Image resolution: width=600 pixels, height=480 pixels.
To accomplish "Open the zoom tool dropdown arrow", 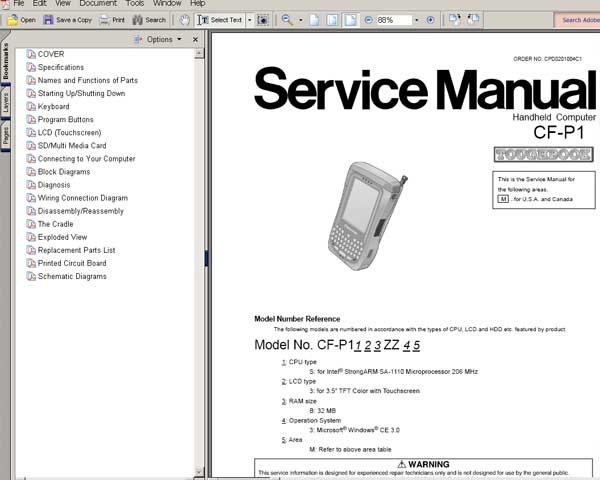I will pyautogui.click(x=301, y=20).
